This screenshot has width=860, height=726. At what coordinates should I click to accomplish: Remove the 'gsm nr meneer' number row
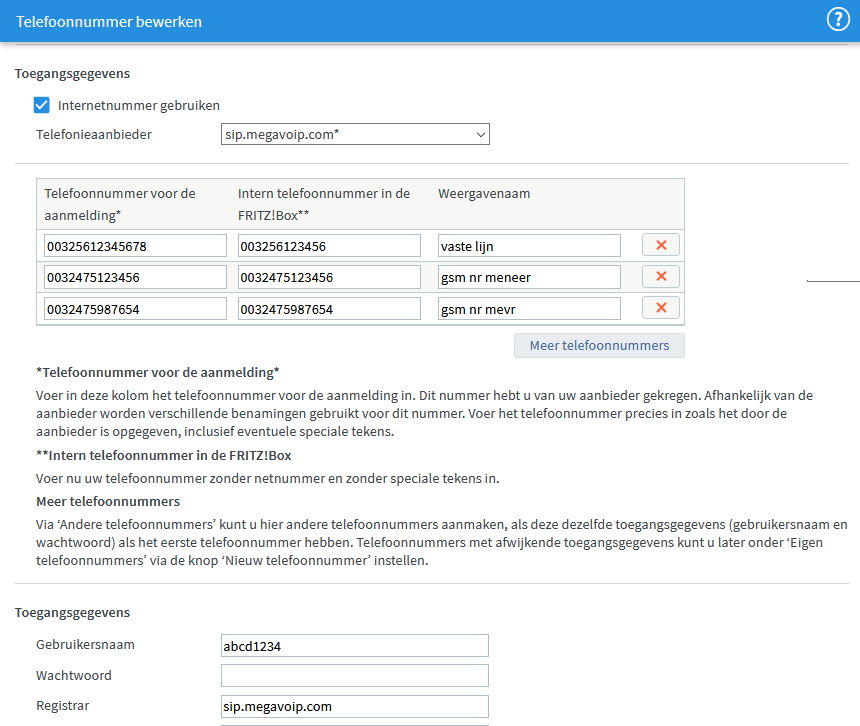click(660, 277)
